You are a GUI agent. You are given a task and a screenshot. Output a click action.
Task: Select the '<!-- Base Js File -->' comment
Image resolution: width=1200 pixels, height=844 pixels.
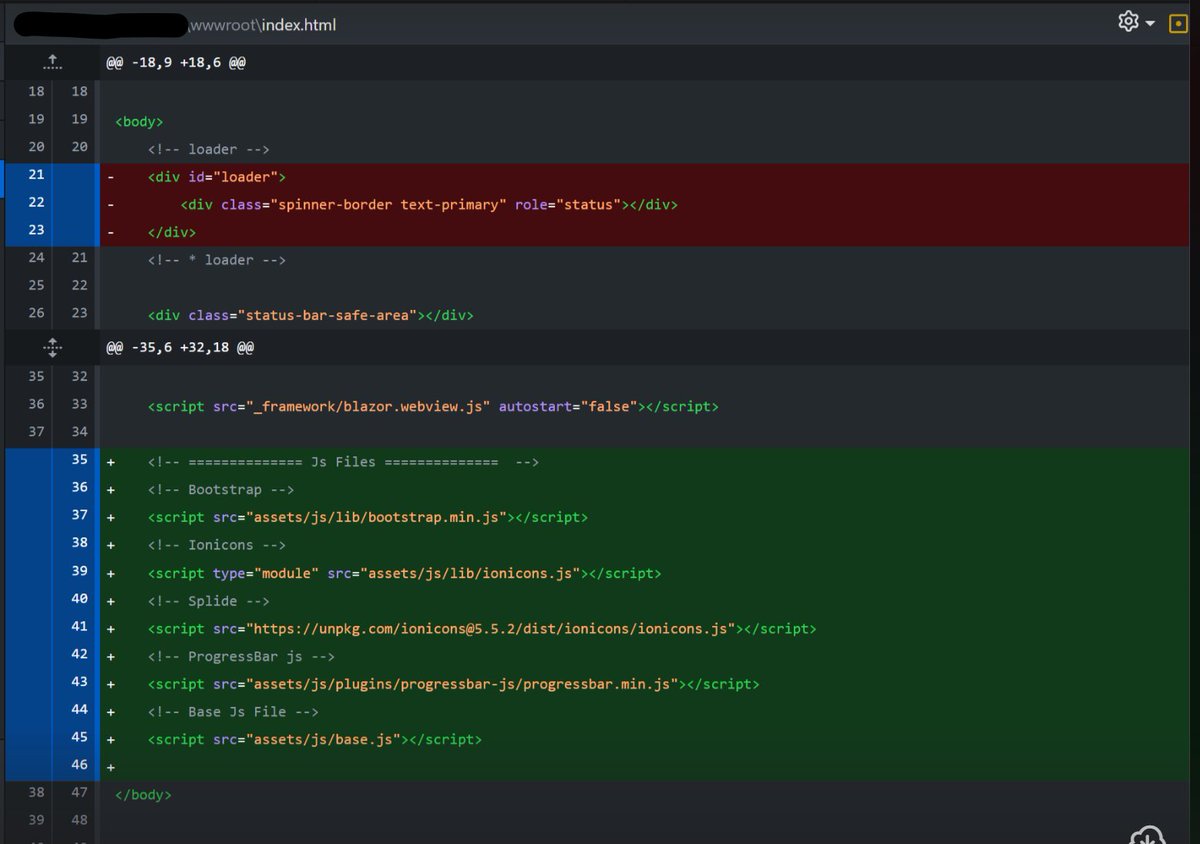[233, 712]
